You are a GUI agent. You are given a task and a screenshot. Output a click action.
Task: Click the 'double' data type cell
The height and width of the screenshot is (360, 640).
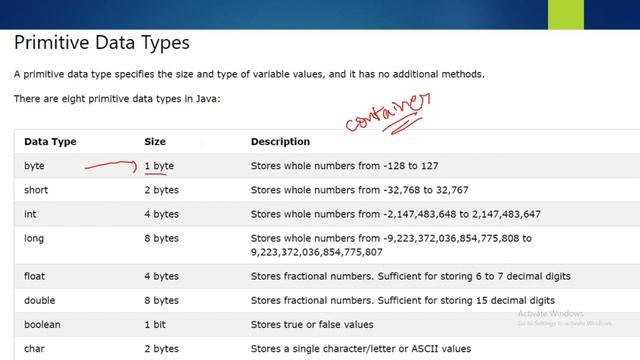pyautogui.click(x=40, y=300)
